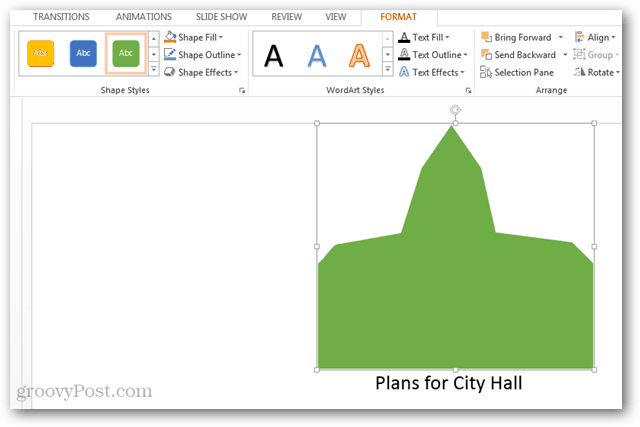The height and width of the screenshot is (427, 640).
Task: Select the green Abc shape style
Action: (126, 53)
